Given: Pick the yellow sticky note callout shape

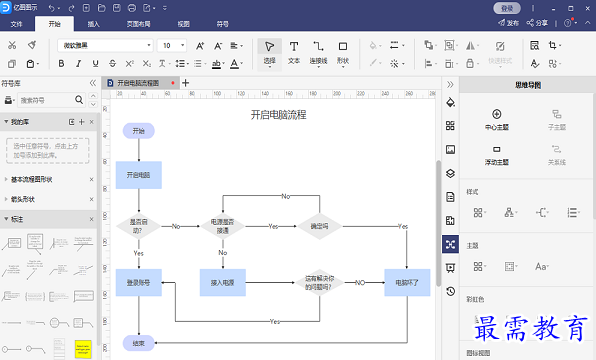Looking at the screenshot, I should (x=83, y=349).
